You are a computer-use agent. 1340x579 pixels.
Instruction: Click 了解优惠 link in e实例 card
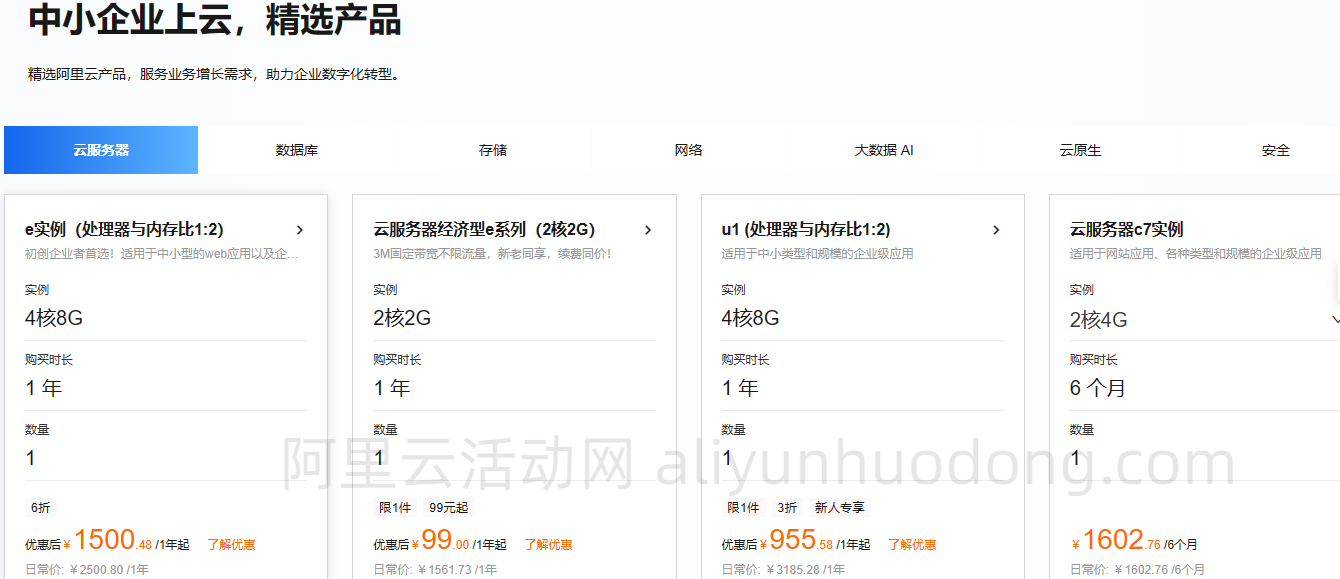coord(231,545)
